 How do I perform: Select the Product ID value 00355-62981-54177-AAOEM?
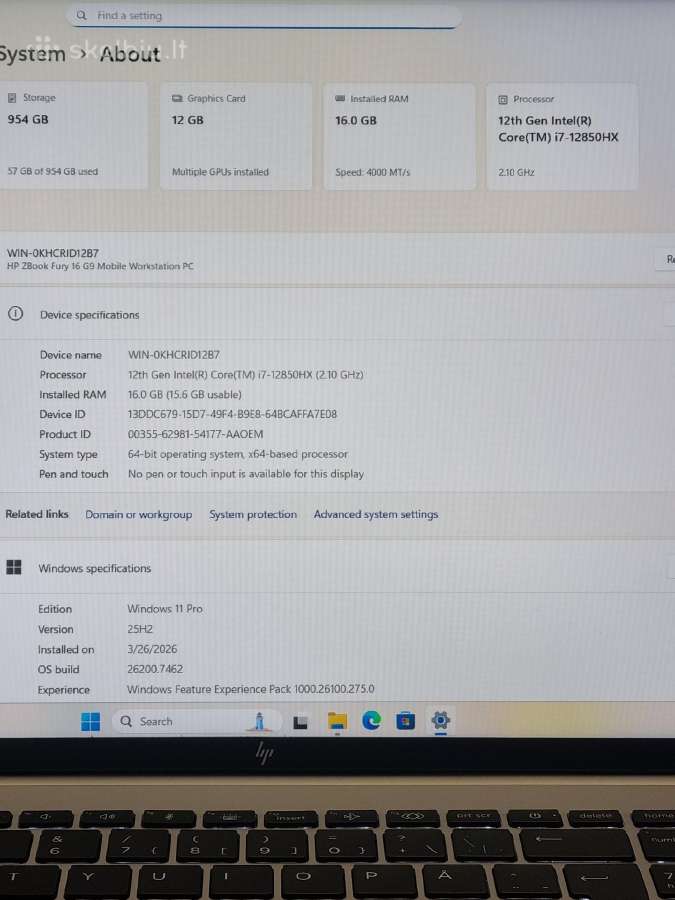(196, 434)
